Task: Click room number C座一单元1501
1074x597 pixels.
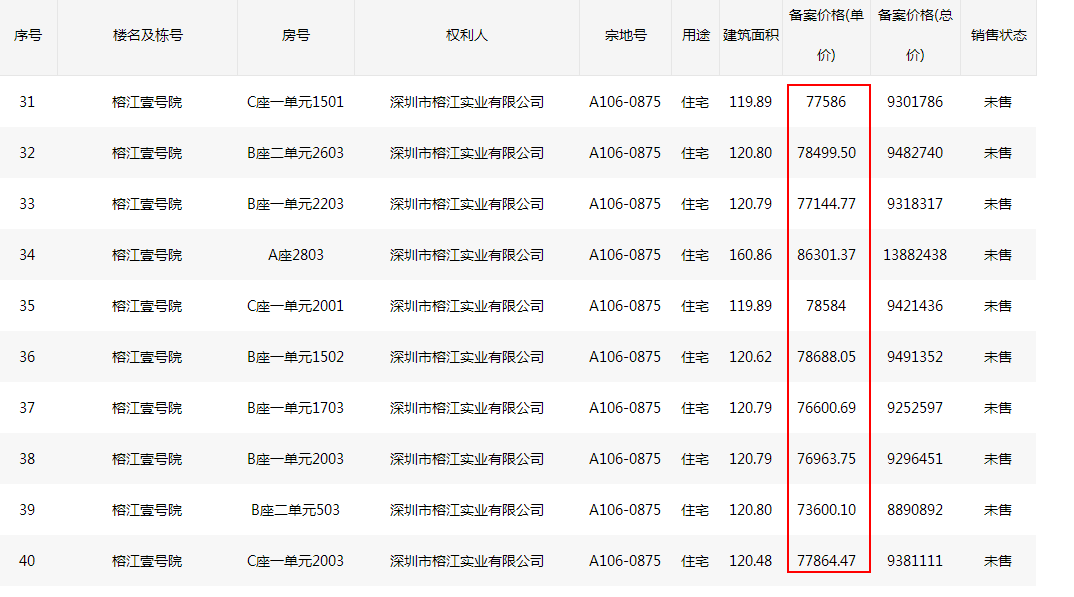Action: [x=295, y=102]
